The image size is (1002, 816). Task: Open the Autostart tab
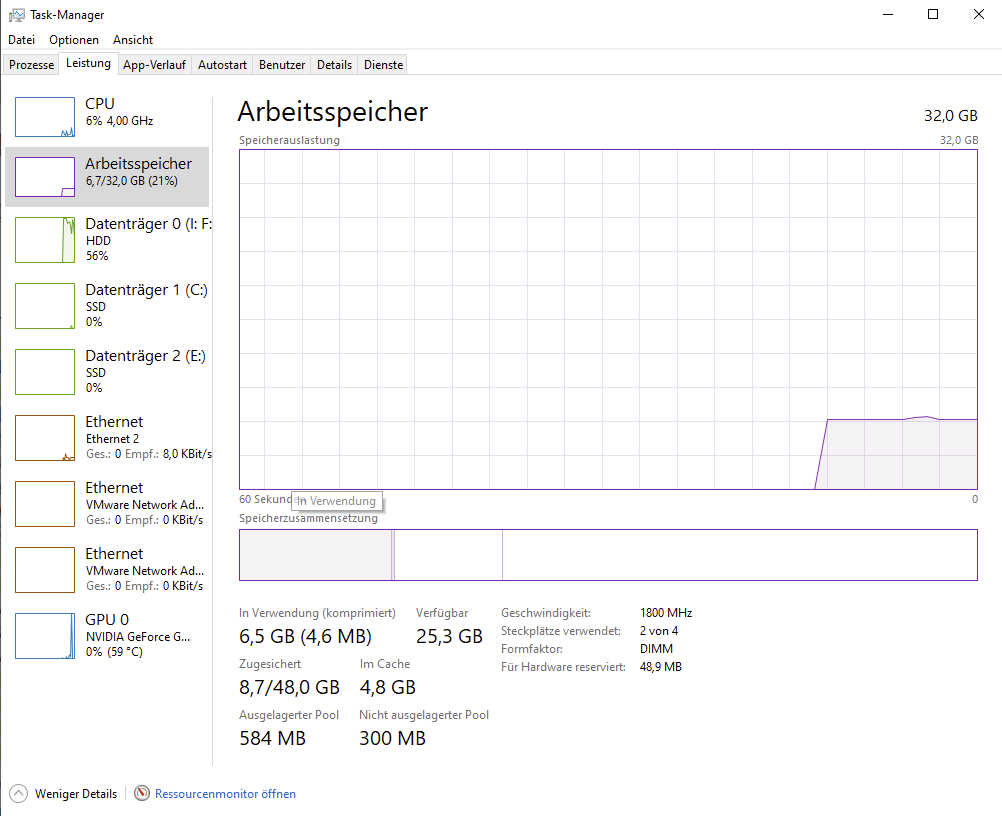[222, 65]
